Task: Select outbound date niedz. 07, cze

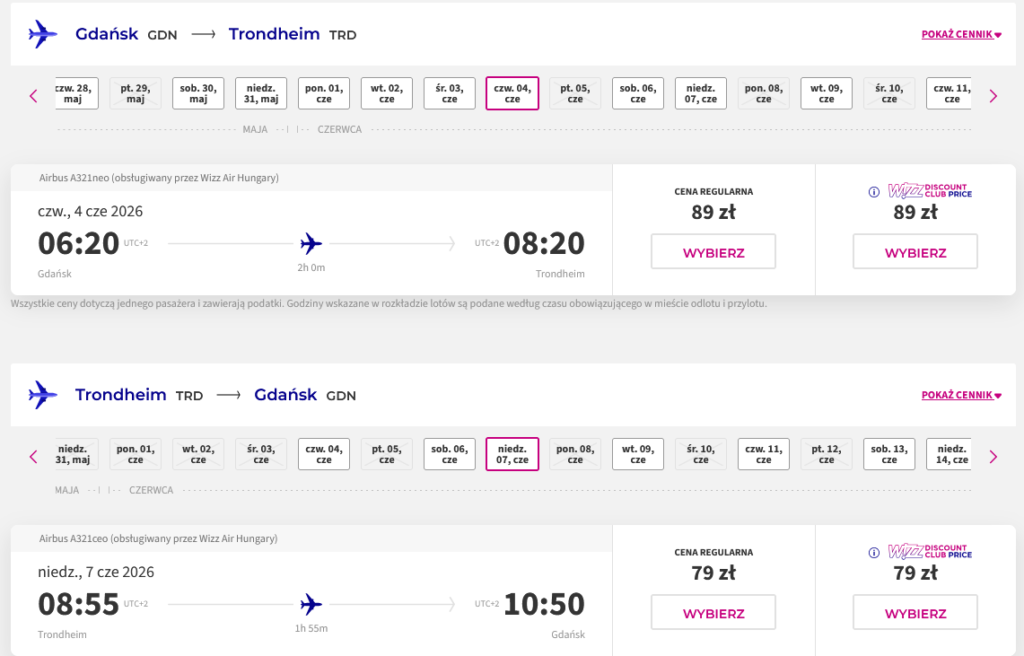Action: click(x=701, y=93)
